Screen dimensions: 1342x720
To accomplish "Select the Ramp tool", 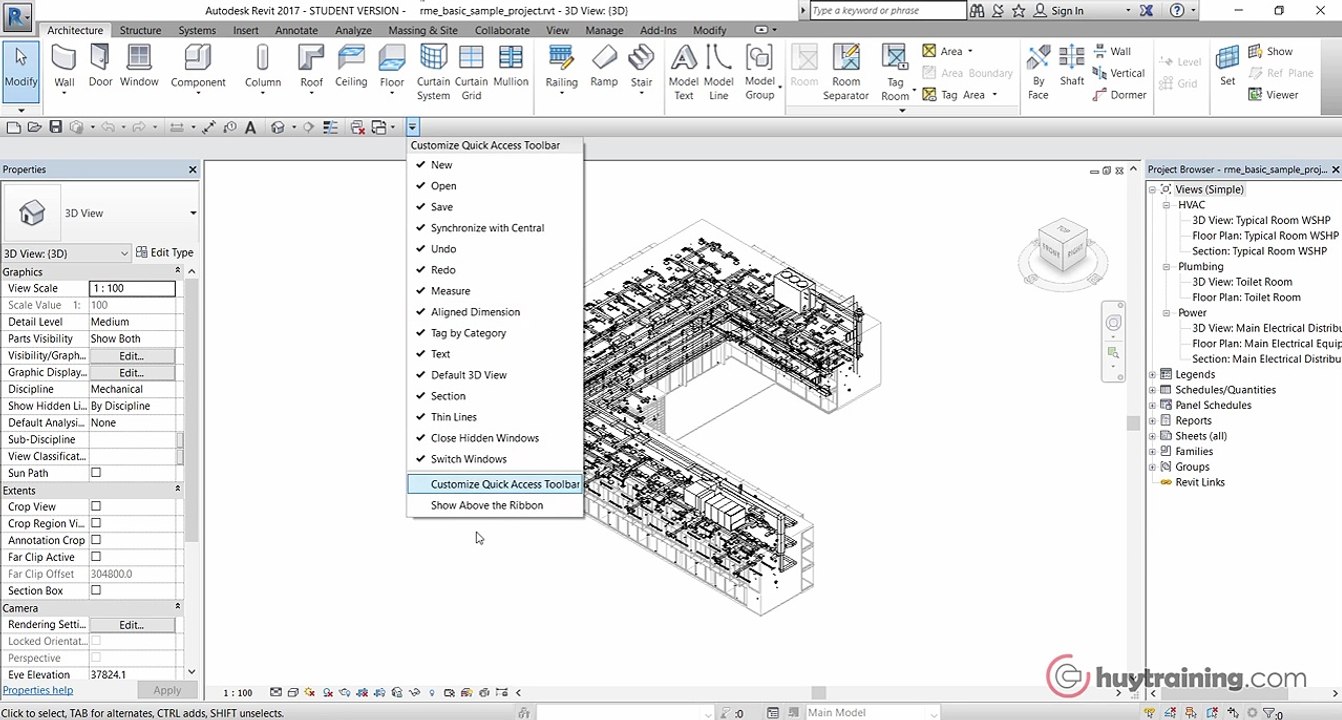I will pos(604,66).
